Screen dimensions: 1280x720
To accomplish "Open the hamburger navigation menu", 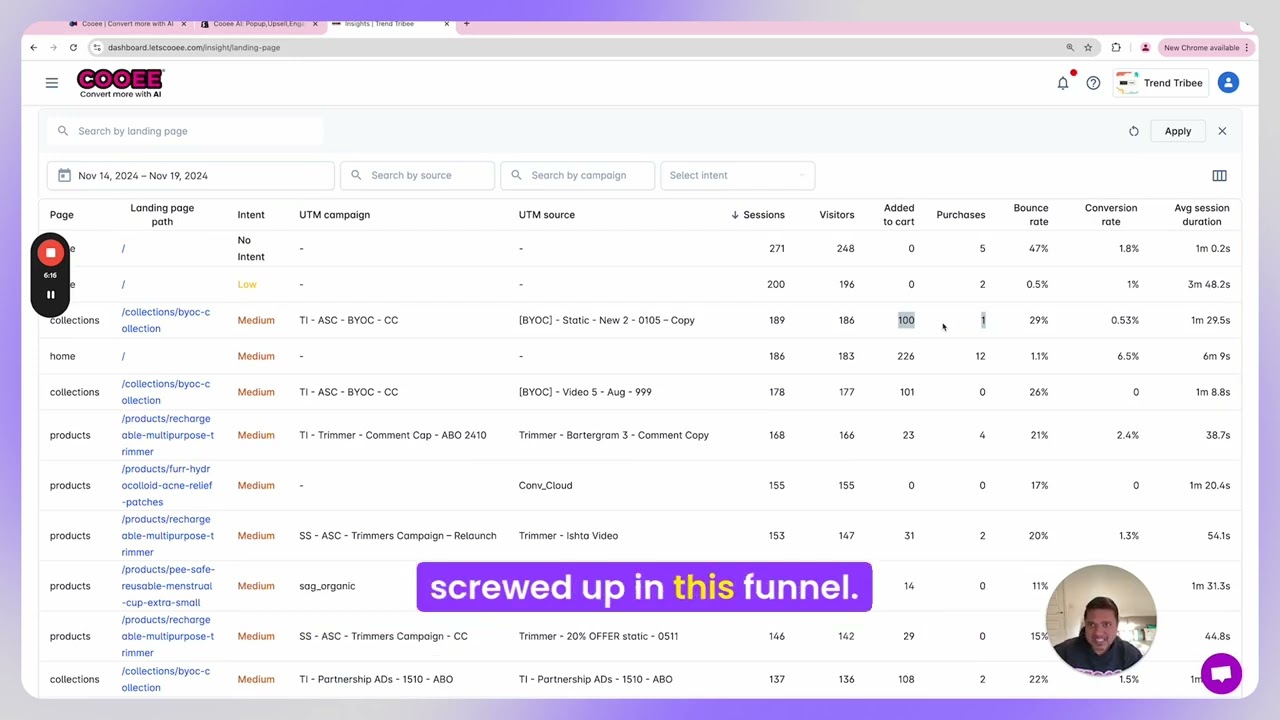I will pyautogui.click(x=52, y=83).
